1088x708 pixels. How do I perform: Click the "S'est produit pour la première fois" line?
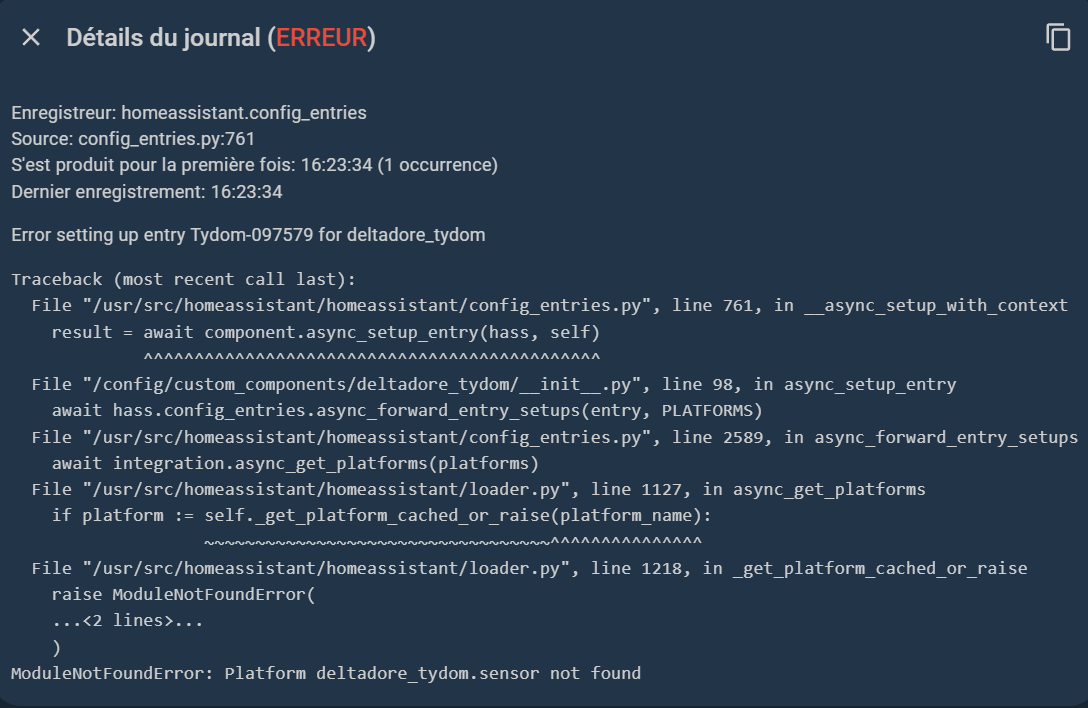(x=254, y=165)
